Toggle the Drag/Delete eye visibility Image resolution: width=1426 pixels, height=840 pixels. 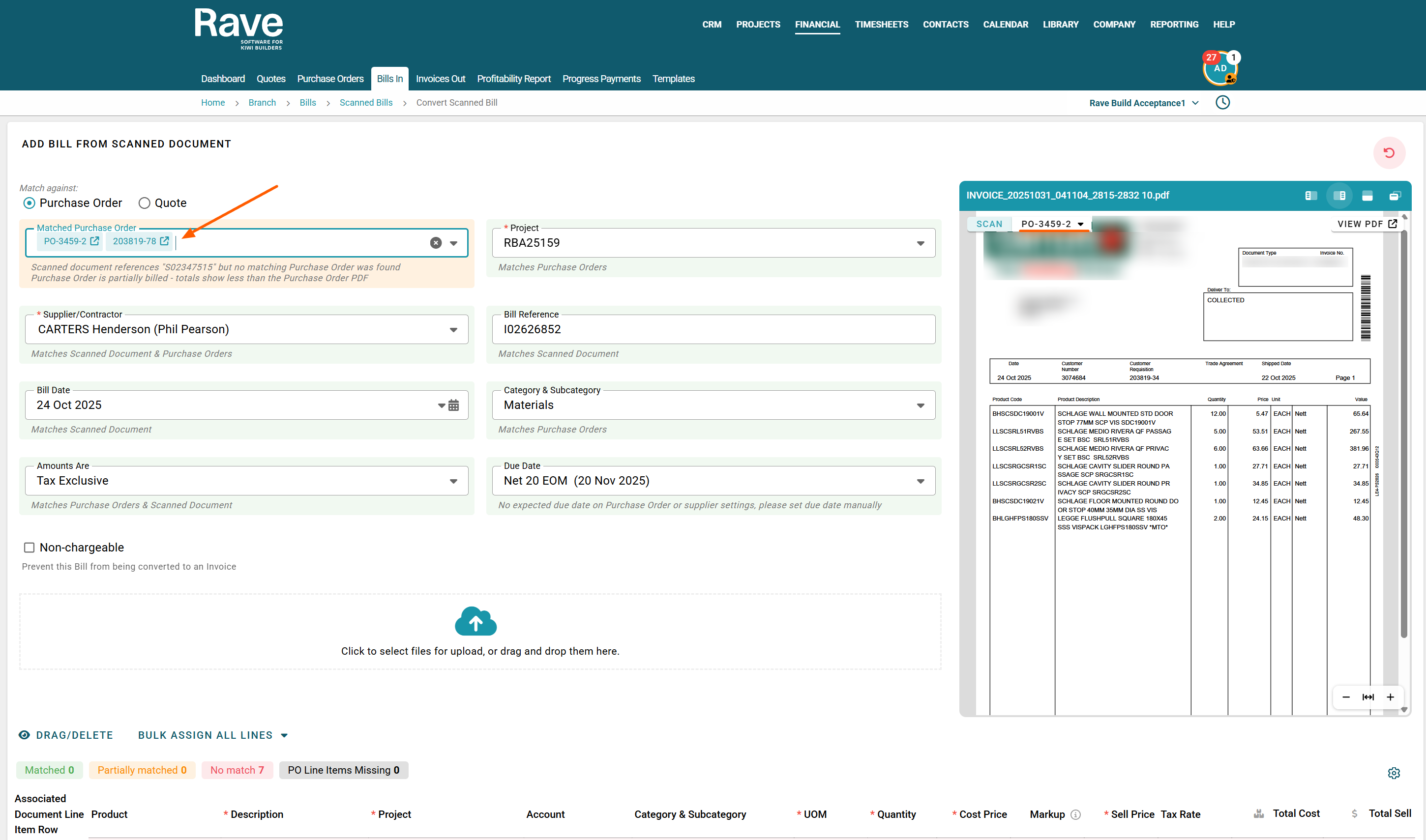click(25, 735)
